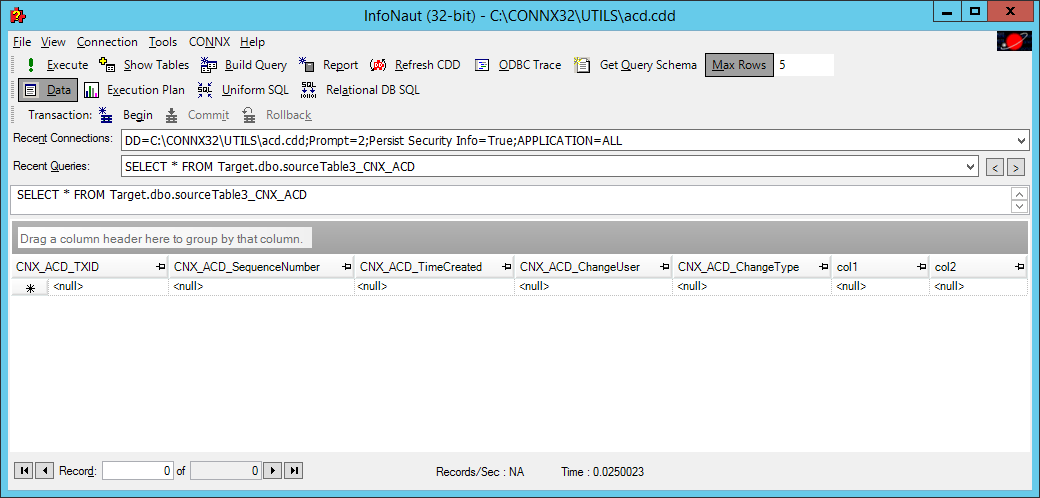The height and width of the screenshot is (498, 1040).
Task: Click the null cell under CNX_ACD_TimeCreated
Action: pyautogui.click(x=434, y=286)
